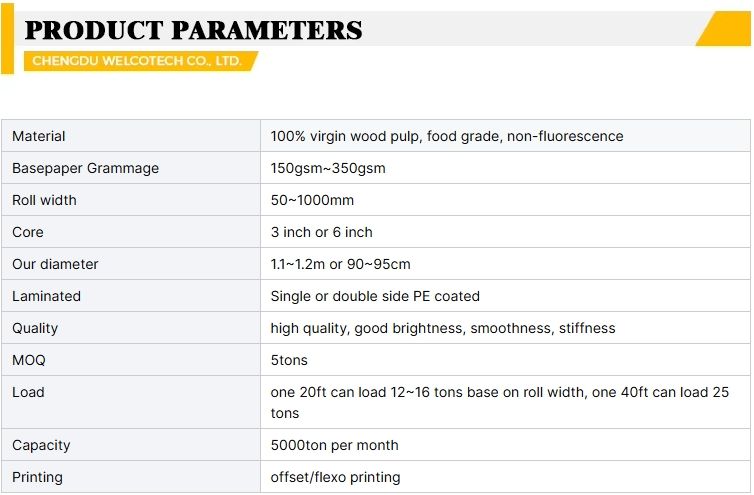Screen dimensions: 754x495
Task: Select the Core row label
Action: coord(27,232)
